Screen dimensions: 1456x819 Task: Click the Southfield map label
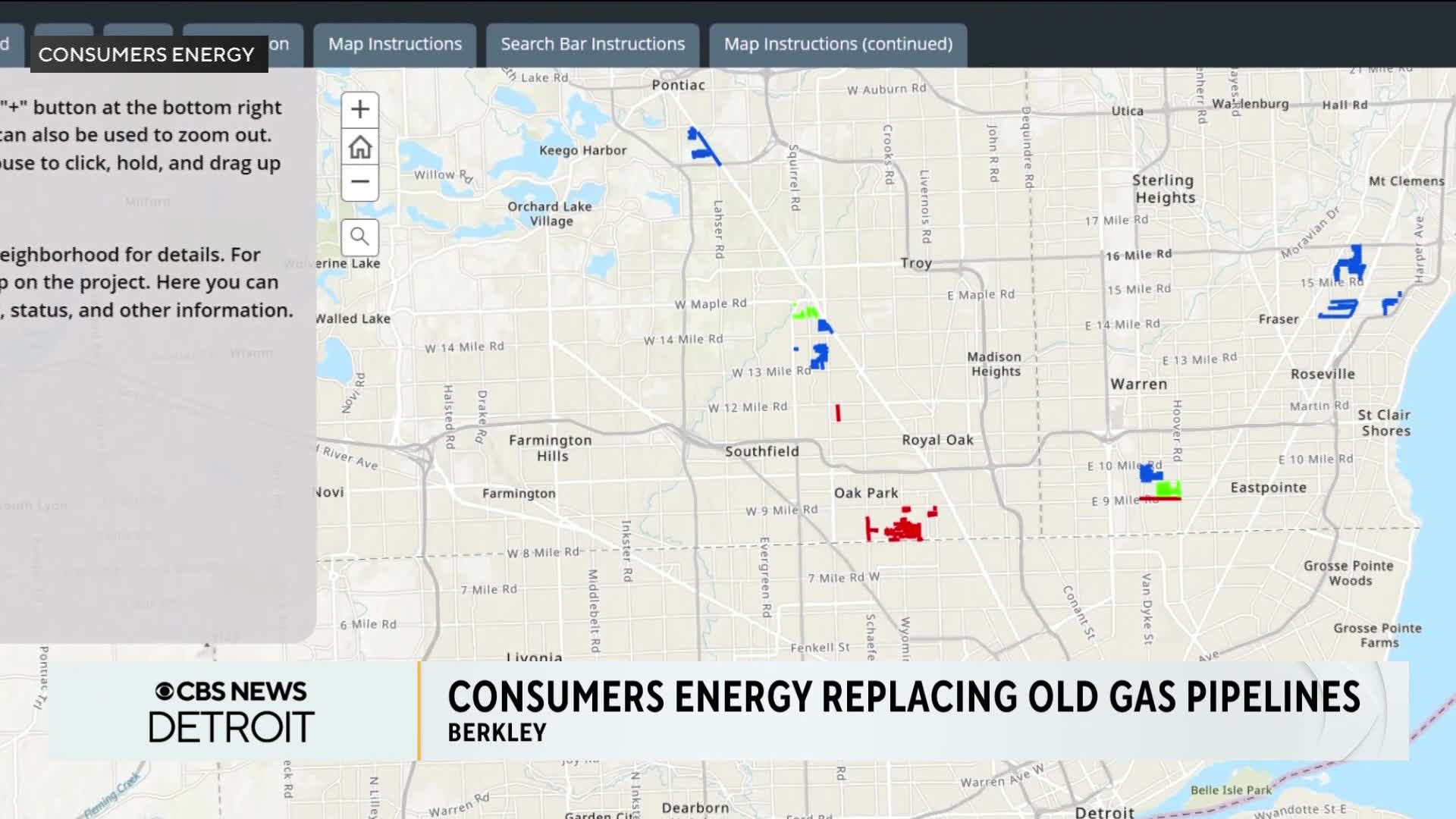tap(762, 451)
